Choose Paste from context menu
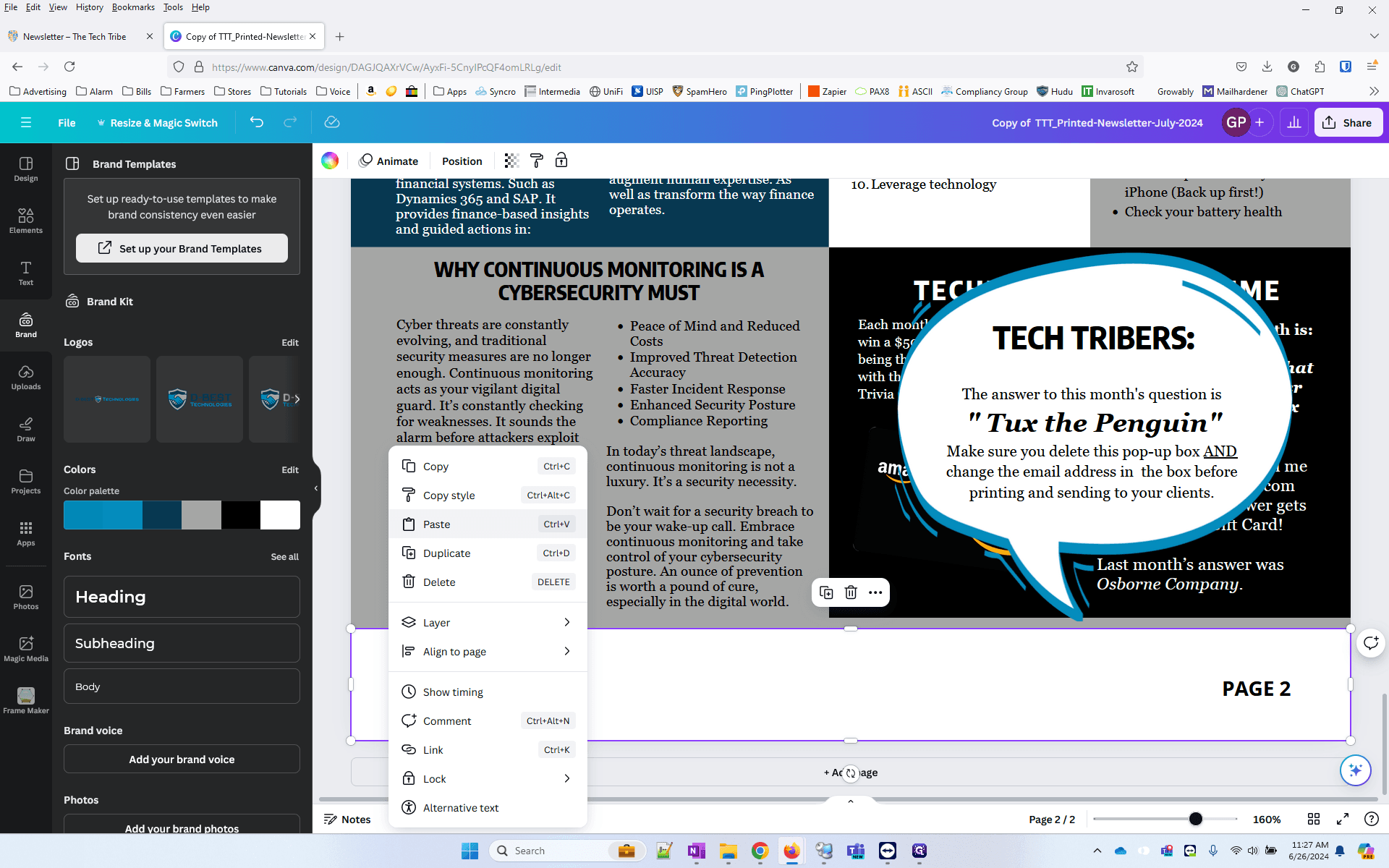 [488, 524]
